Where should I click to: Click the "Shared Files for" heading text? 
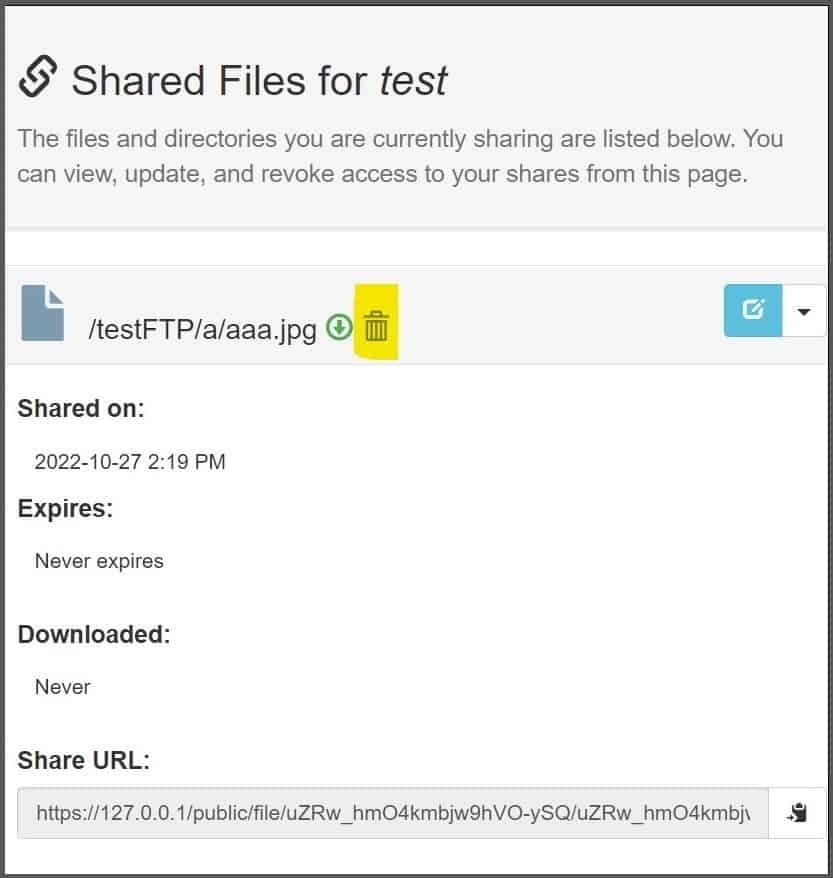point(220,80)
